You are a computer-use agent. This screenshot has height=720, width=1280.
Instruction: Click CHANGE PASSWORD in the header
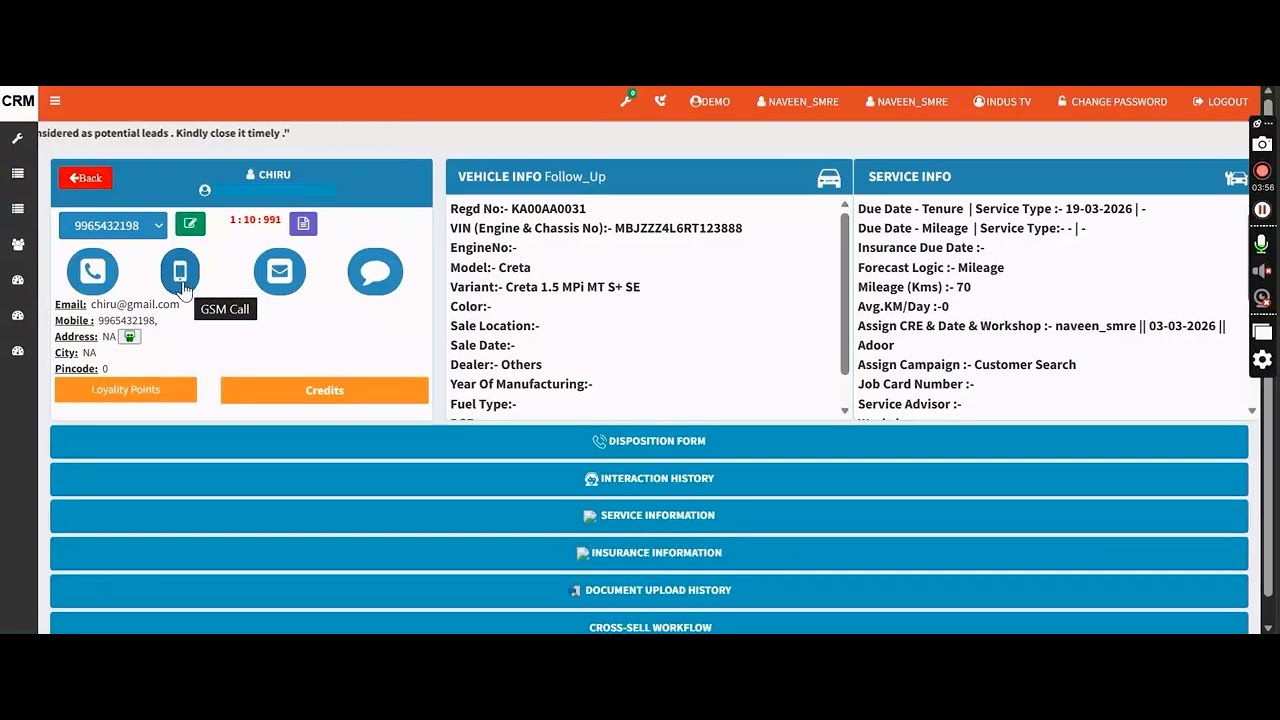pyautogui.click(x=1111, y=101)
